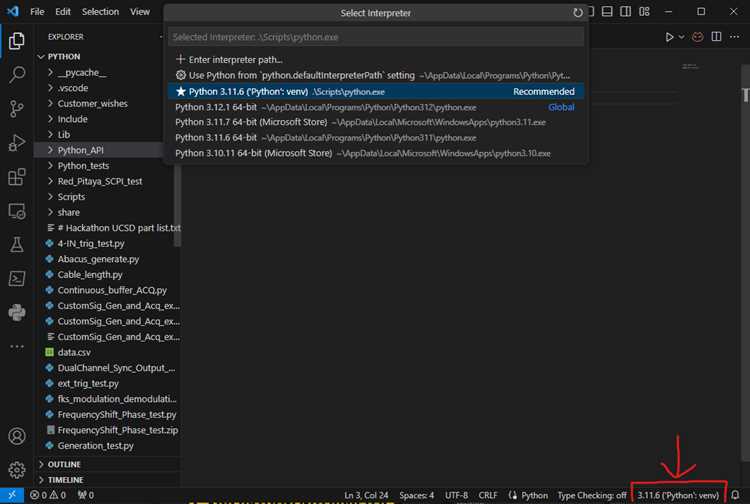The height and width of the screenshot is (504, 750).
Task: Open the errors and warnings status indicator
Action: (48, 495)
